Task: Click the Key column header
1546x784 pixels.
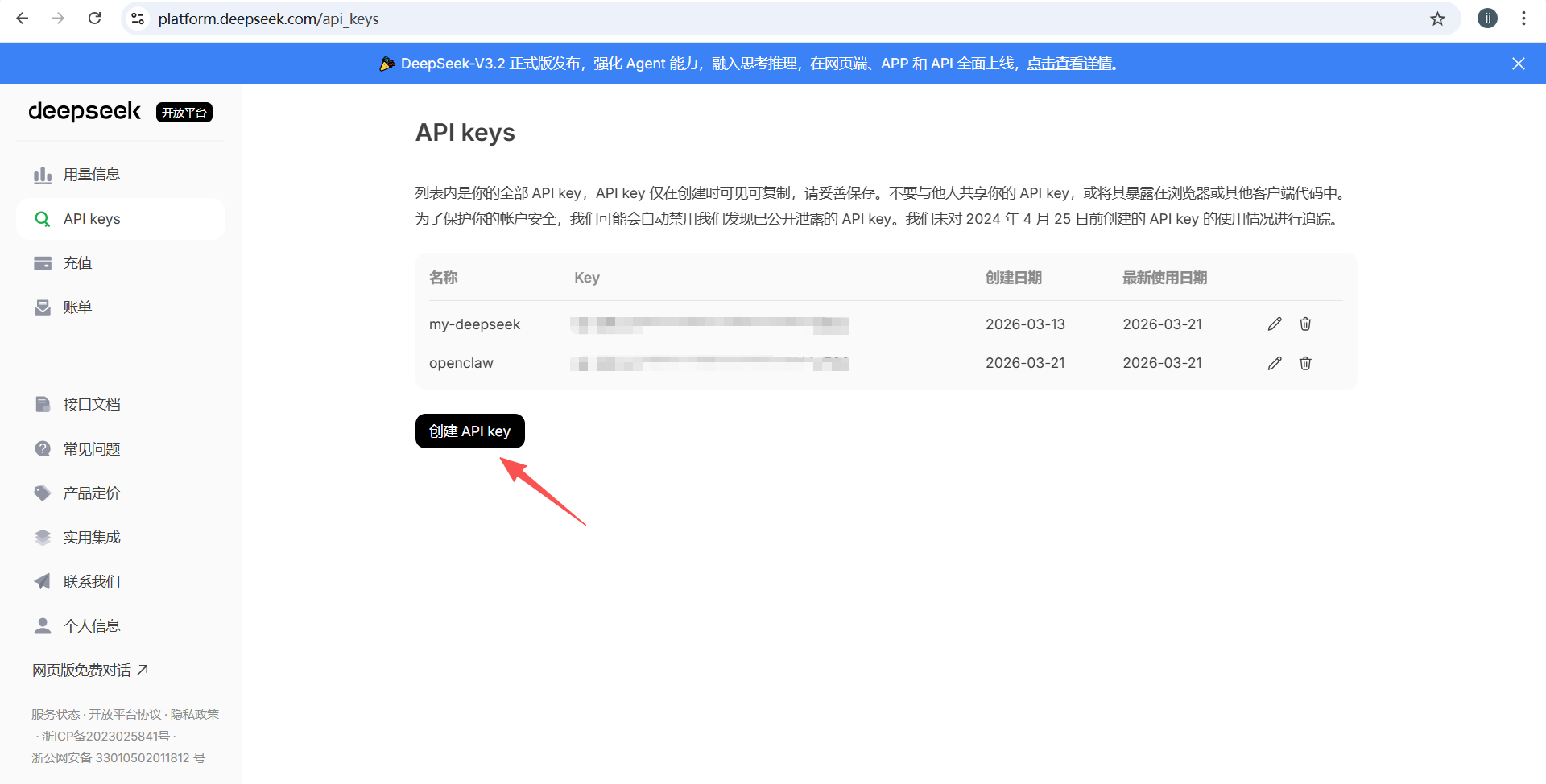Action: point(587,278)
